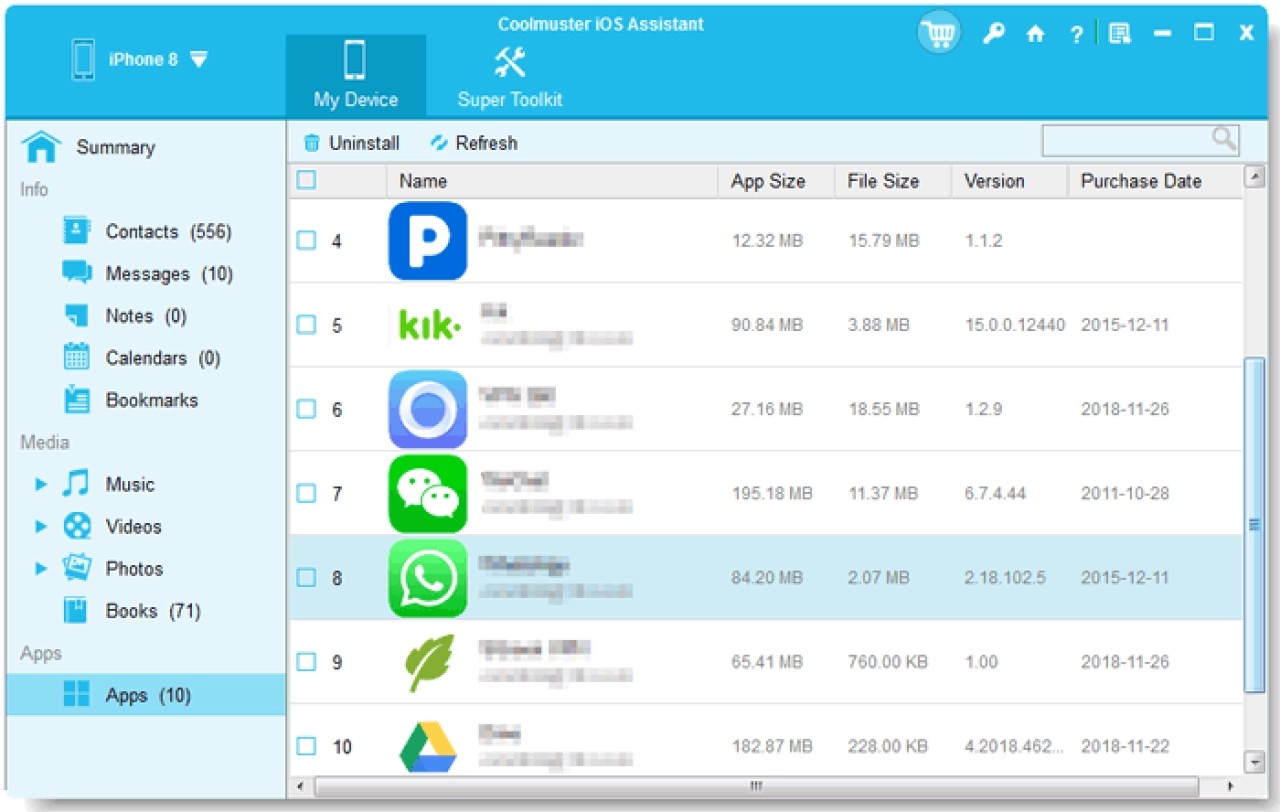The image size is (1280, 812).
Task: Click the key register icon
Action: (993, 34)
